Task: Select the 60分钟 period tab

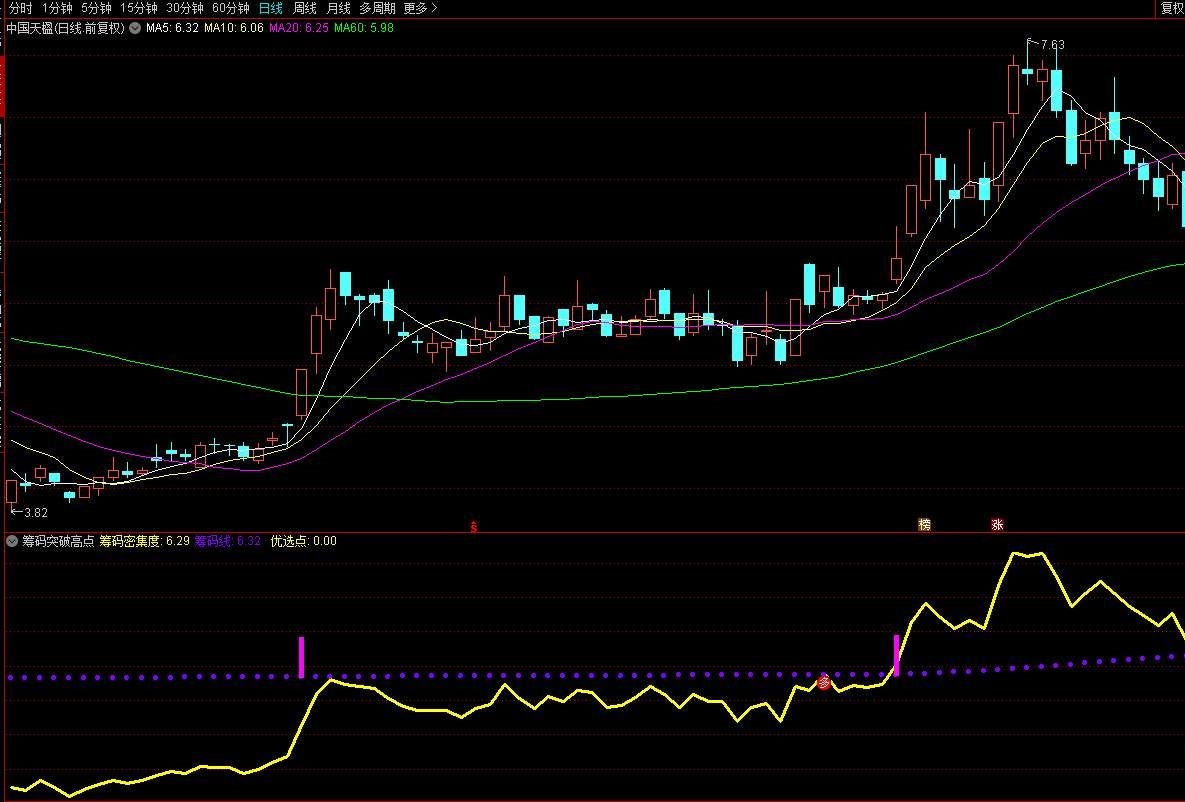Action: (231, 8)
